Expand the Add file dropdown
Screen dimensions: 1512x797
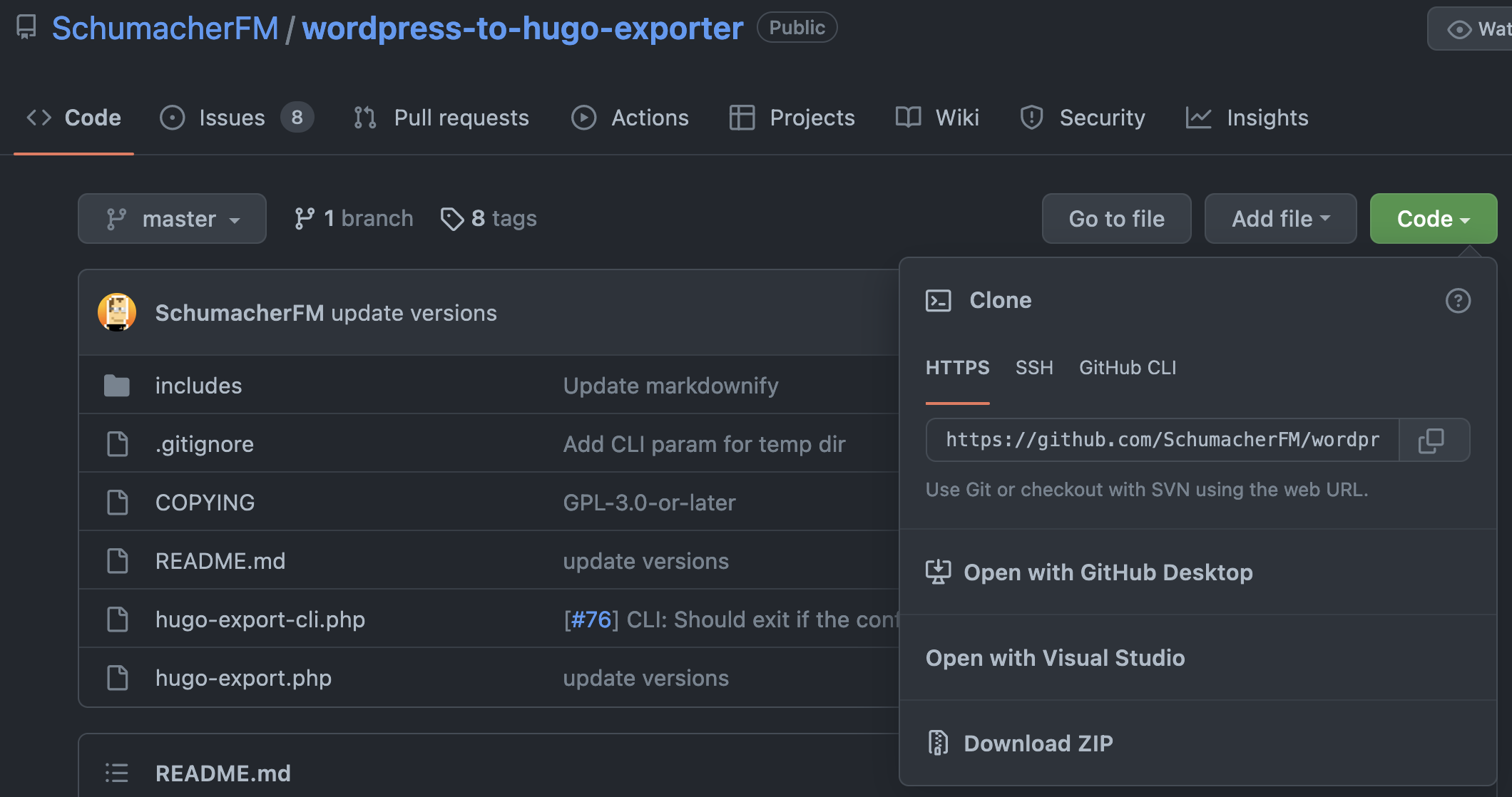1280,219
